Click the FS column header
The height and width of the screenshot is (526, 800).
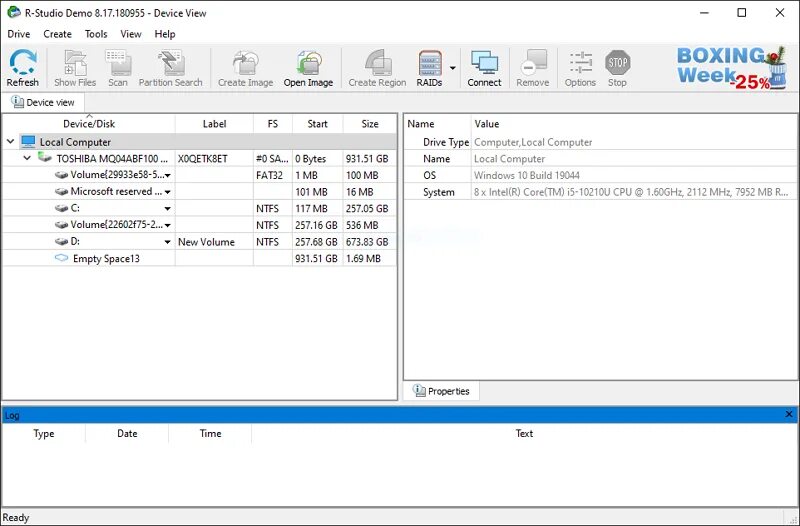coord(273,123)
